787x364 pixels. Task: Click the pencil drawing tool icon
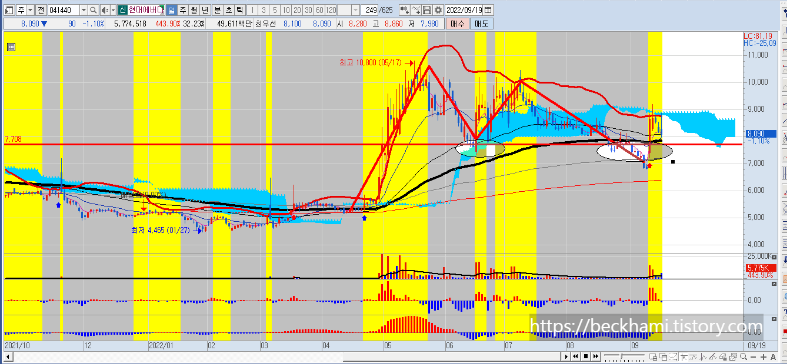[713, 357]
